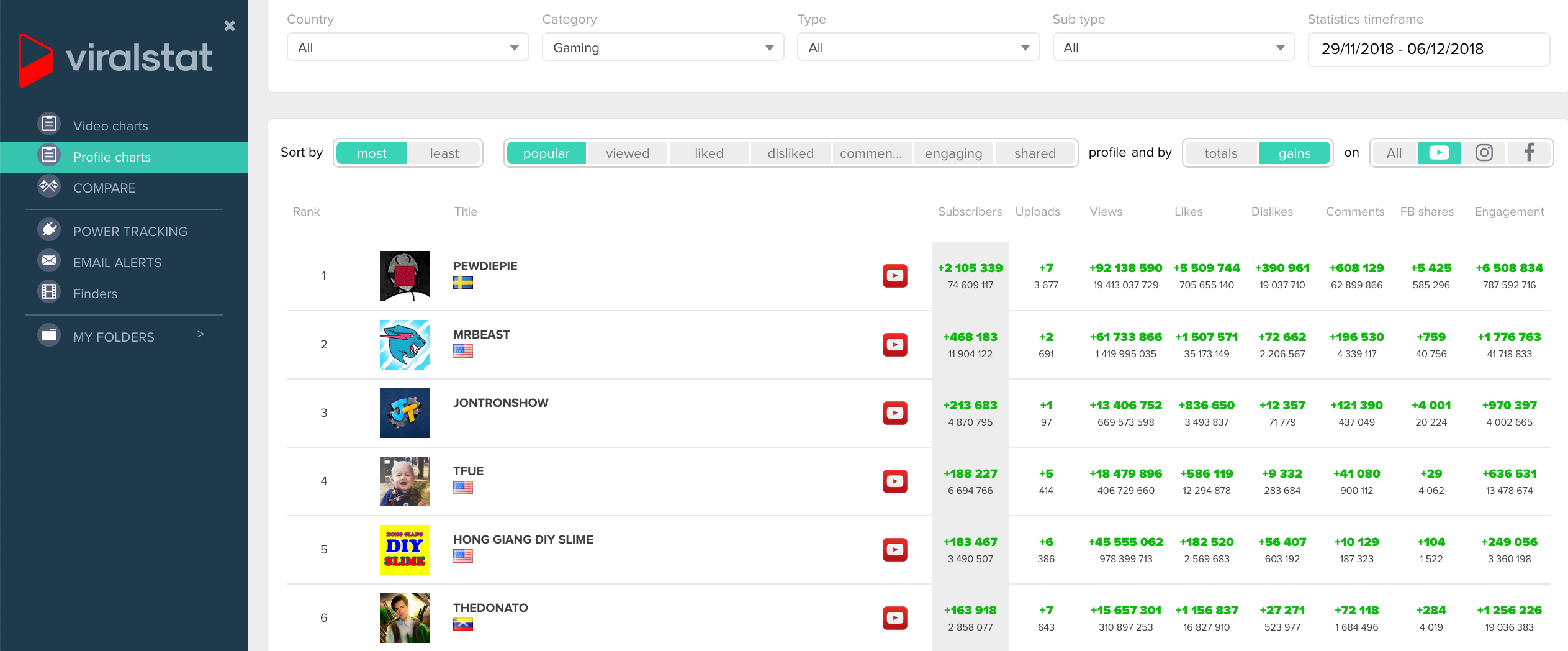Click the Subscribers column header
Viewport: 1568px width, 651px height.
coord(970,212)
